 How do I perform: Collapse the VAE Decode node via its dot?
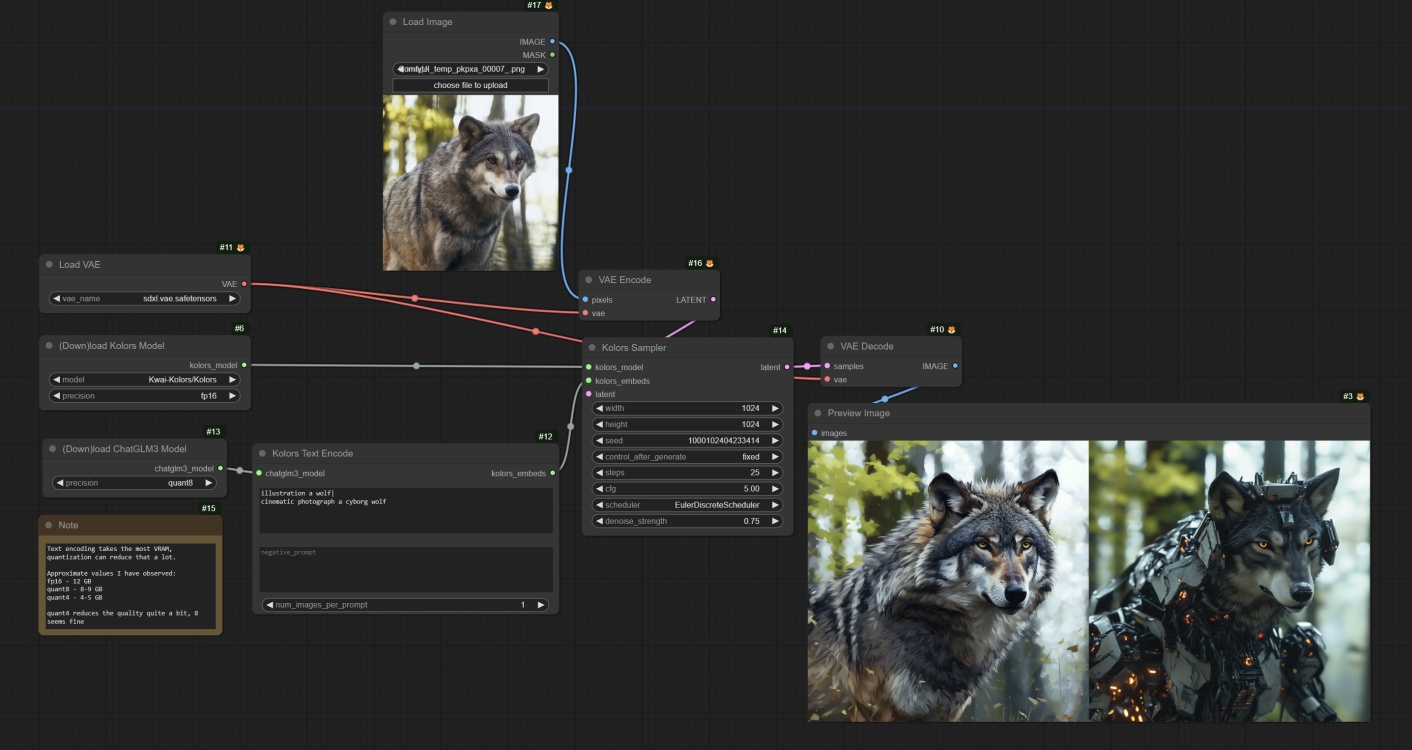830,347
